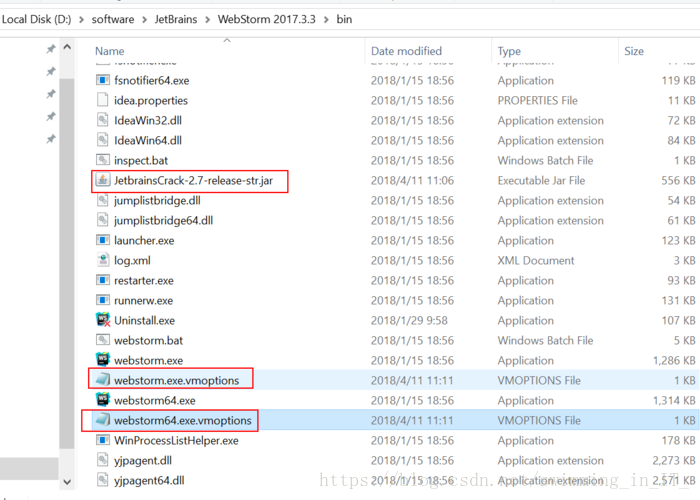Viewport: 700px width, 500px height.
Task: Select IdeaWin32.dll file icon
Action: tap(103, 120)
